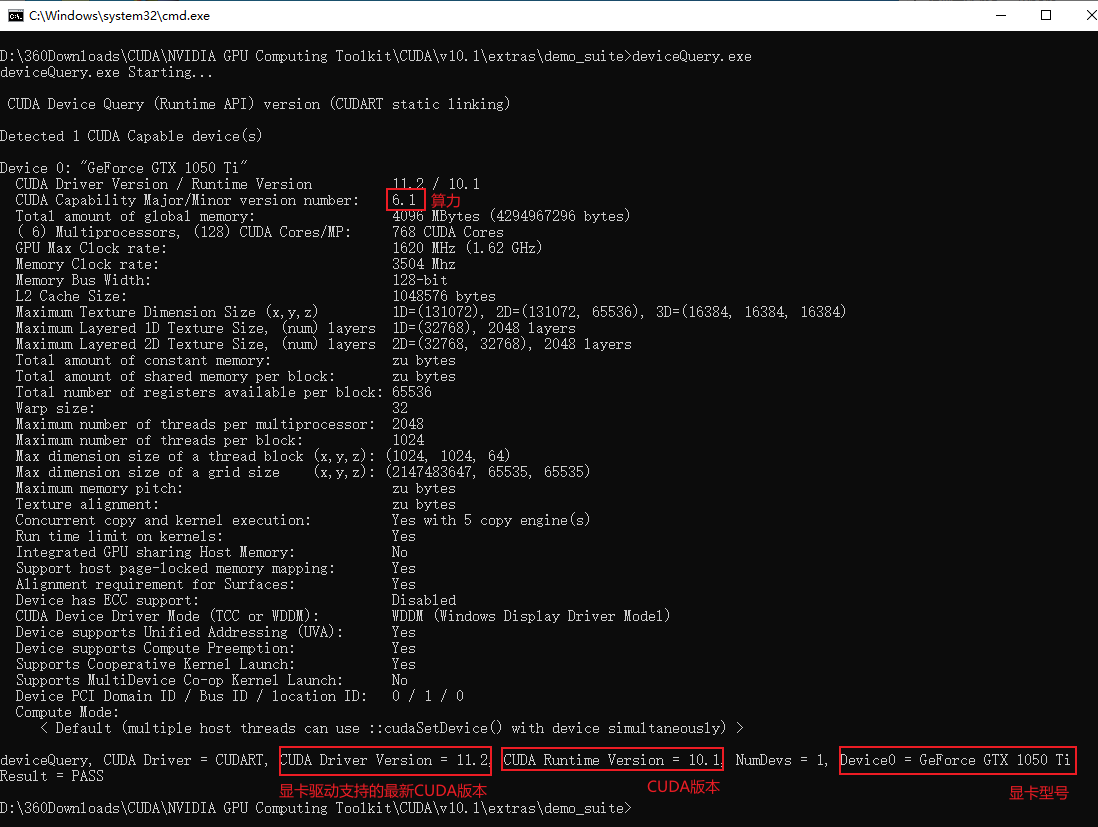
Task: Click the line 'Result = PASS'
Action: (52, 776)
